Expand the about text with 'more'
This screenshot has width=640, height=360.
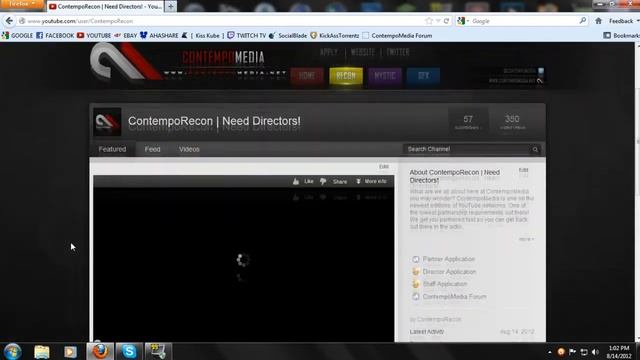click(x=526, y=239)
